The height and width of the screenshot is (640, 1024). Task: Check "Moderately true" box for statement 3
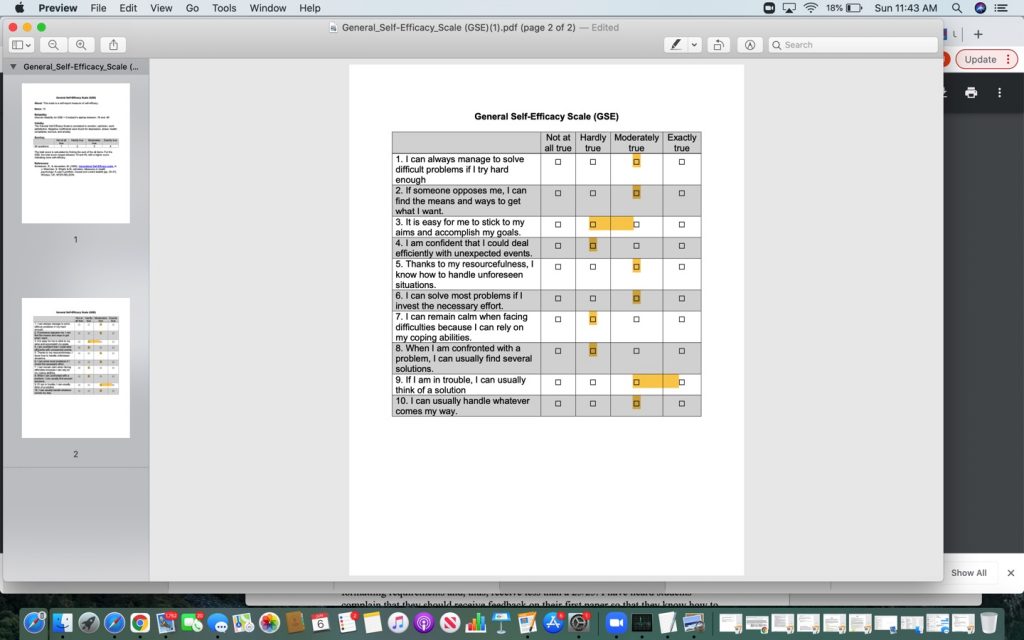[x=637, y=225]
